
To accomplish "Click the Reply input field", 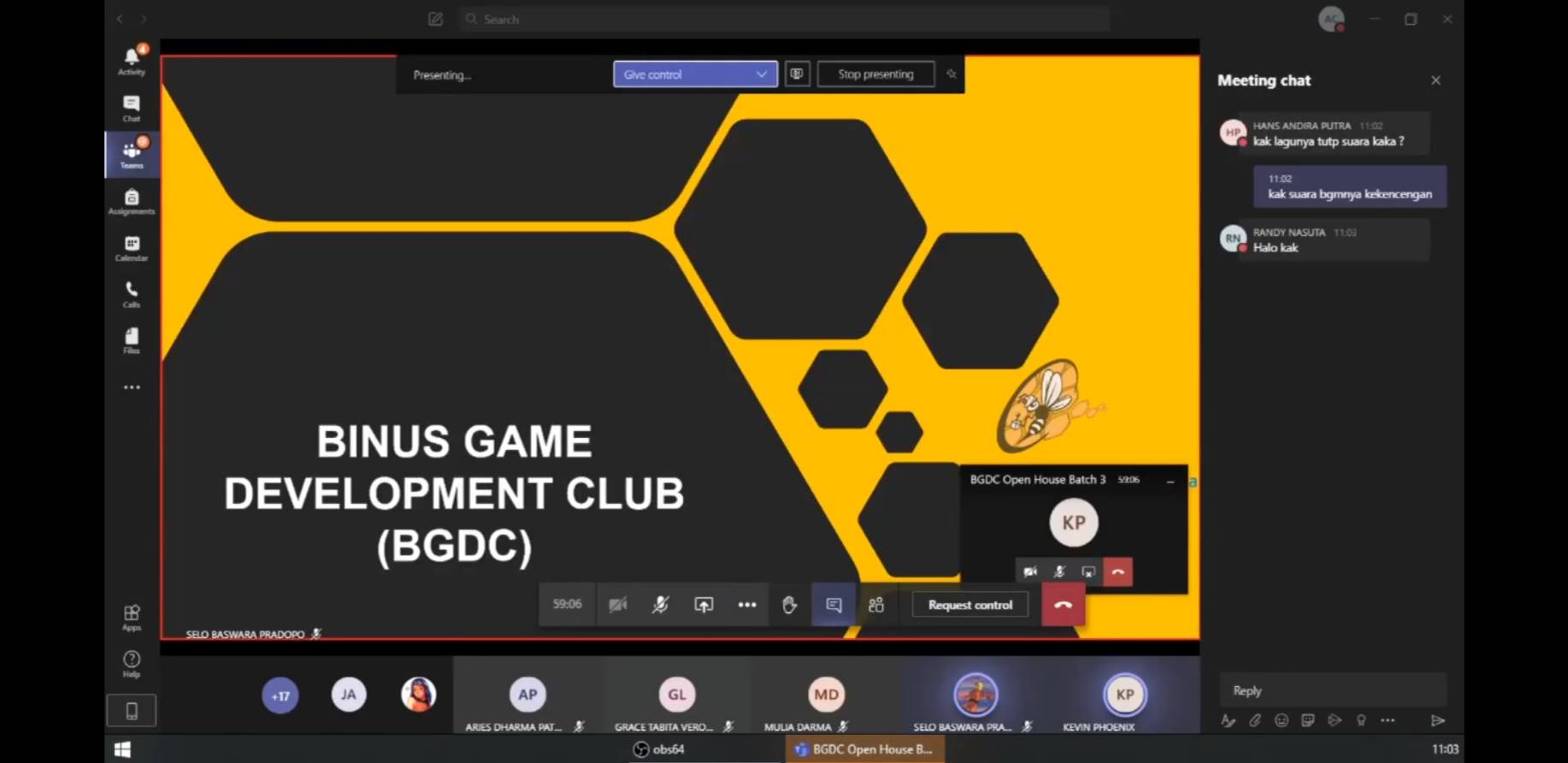I will (1333, 690).
